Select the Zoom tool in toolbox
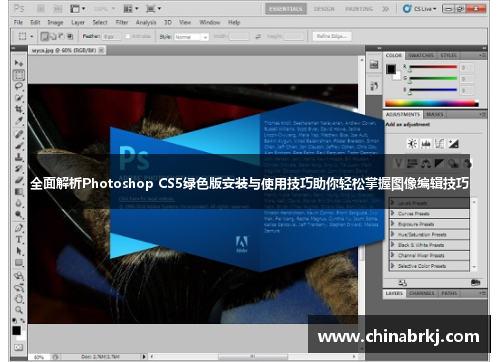 point(19,310)
